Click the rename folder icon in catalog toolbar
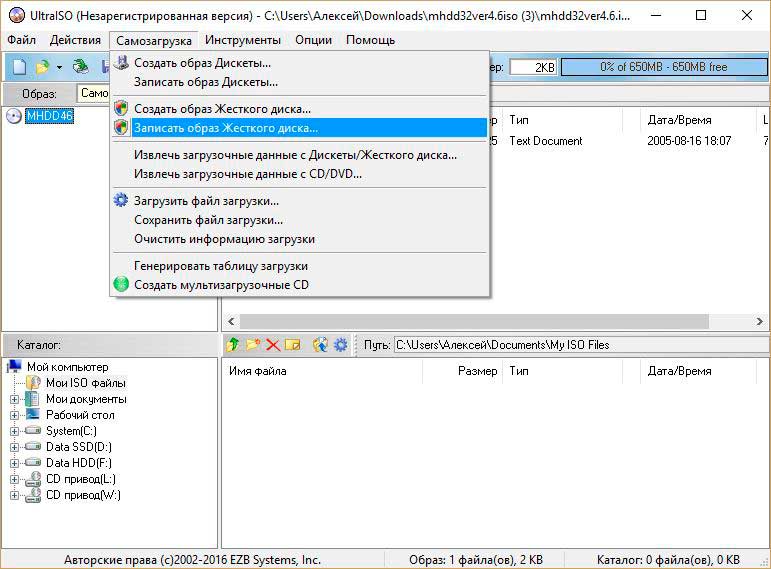The image size is (771, 569). (x=293, y=345)
